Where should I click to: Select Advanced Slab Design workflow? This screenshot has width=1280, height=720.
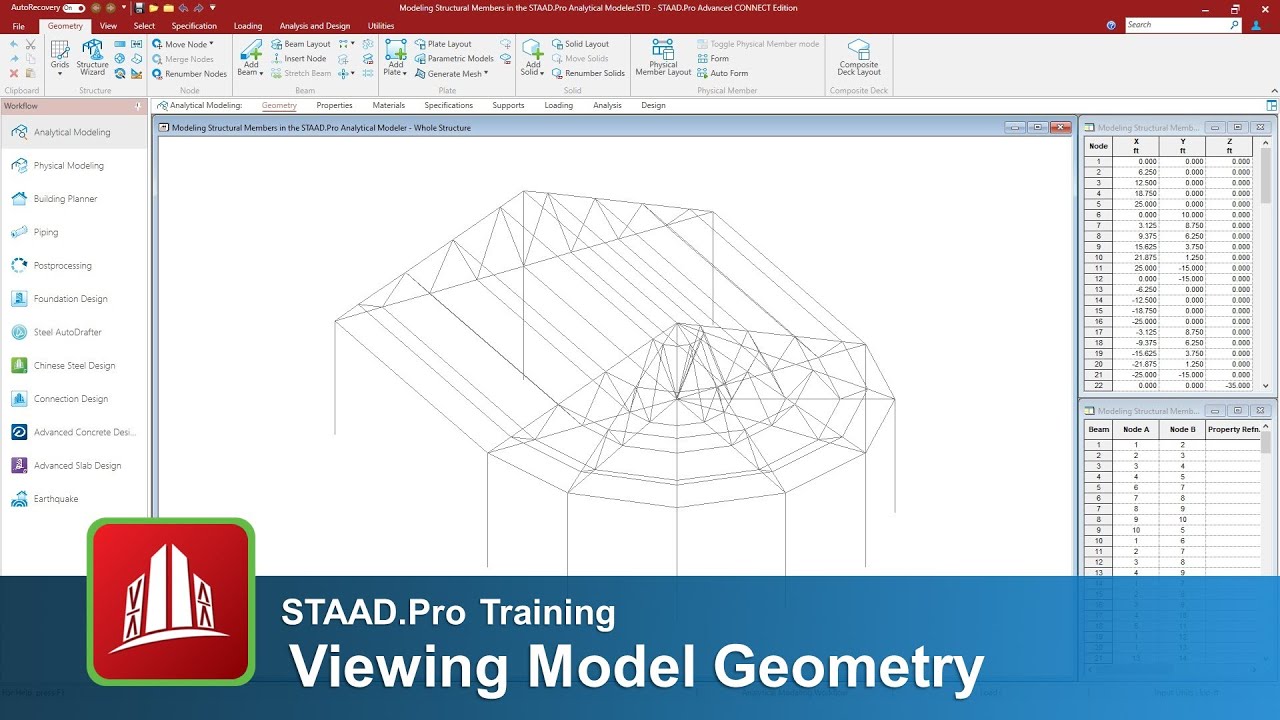click(75, 465)
